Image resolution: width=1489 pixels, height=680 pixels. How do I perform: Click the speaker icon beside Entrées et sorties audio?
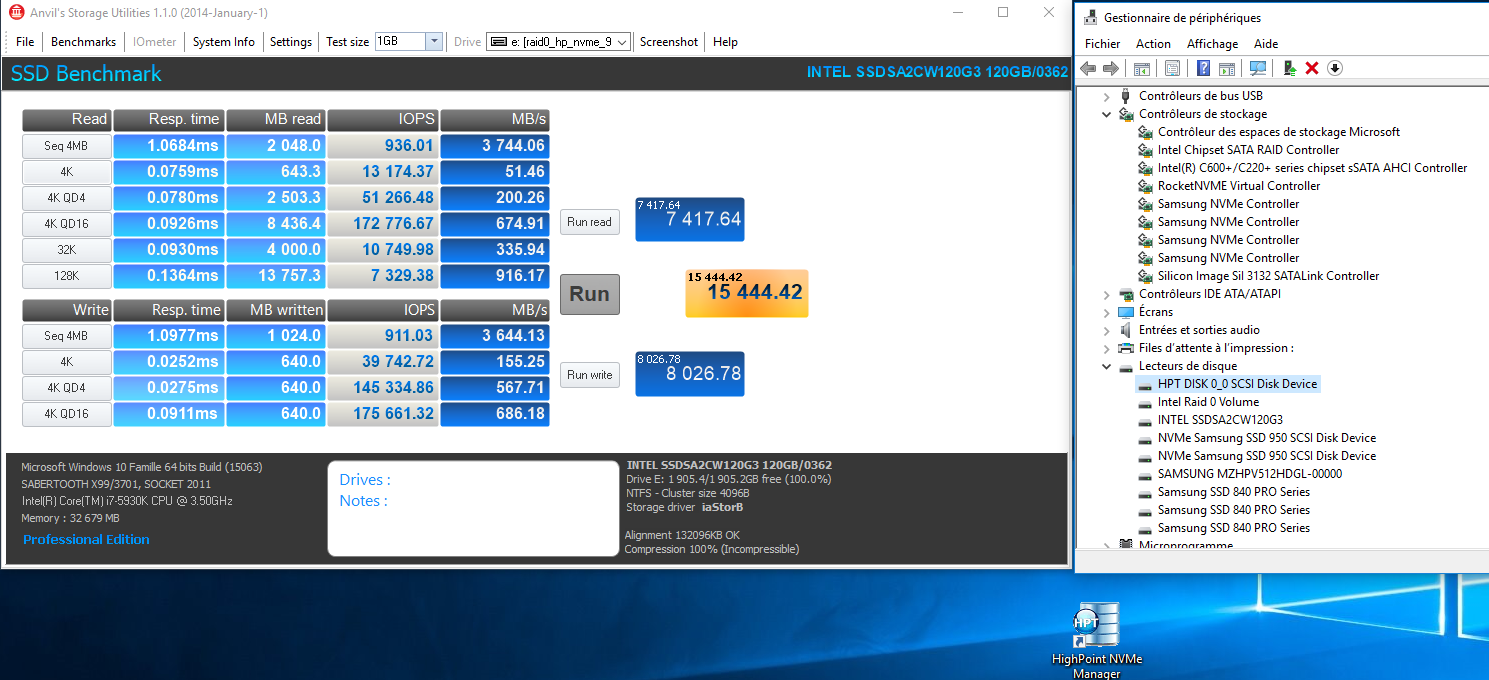[x=1126, y=330]
